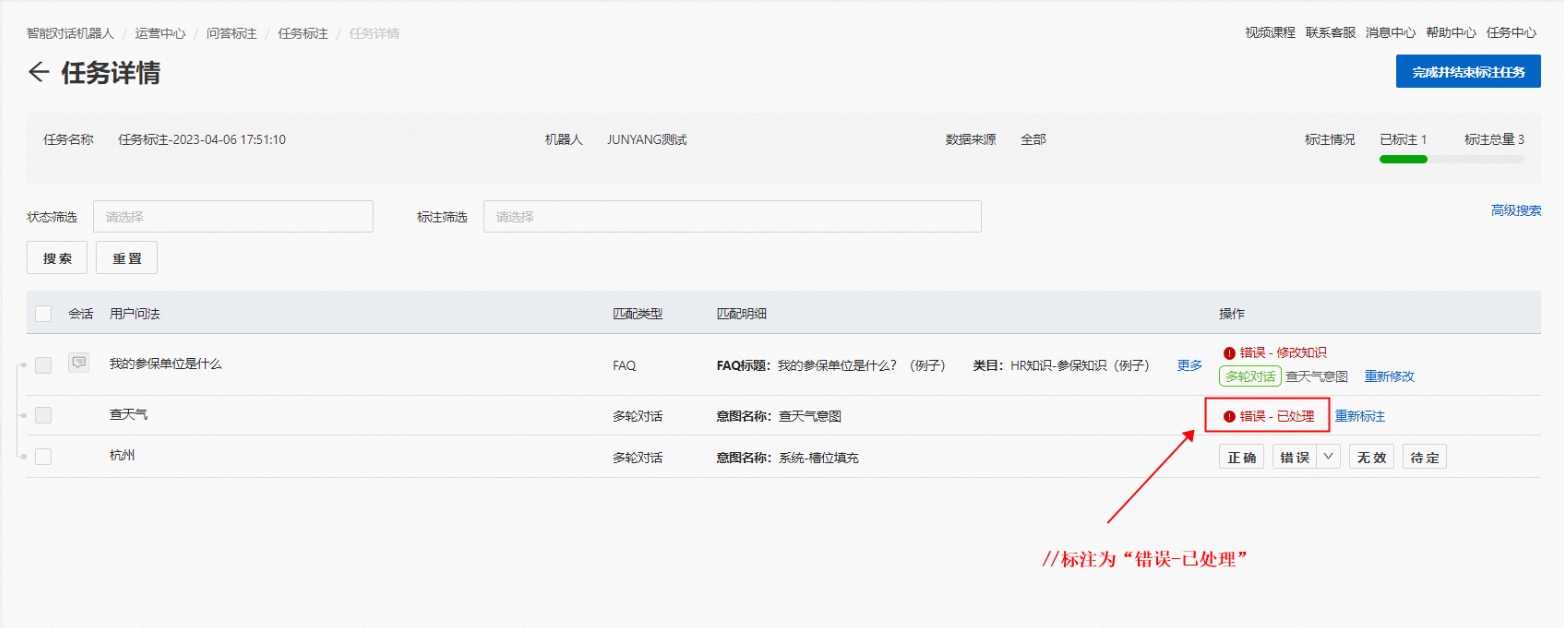
Task: Open 智能对话机器人 breadcrumb
Action: 70,33
